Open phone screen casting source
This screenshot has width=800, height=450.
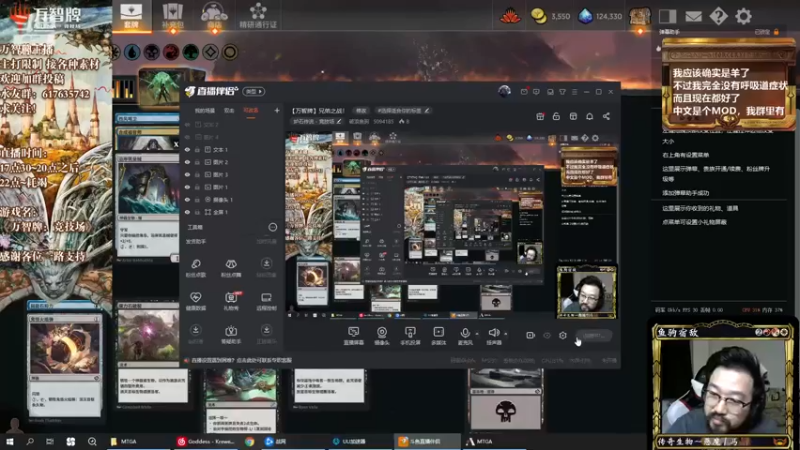pyautogui.click(x=410, y=336)
